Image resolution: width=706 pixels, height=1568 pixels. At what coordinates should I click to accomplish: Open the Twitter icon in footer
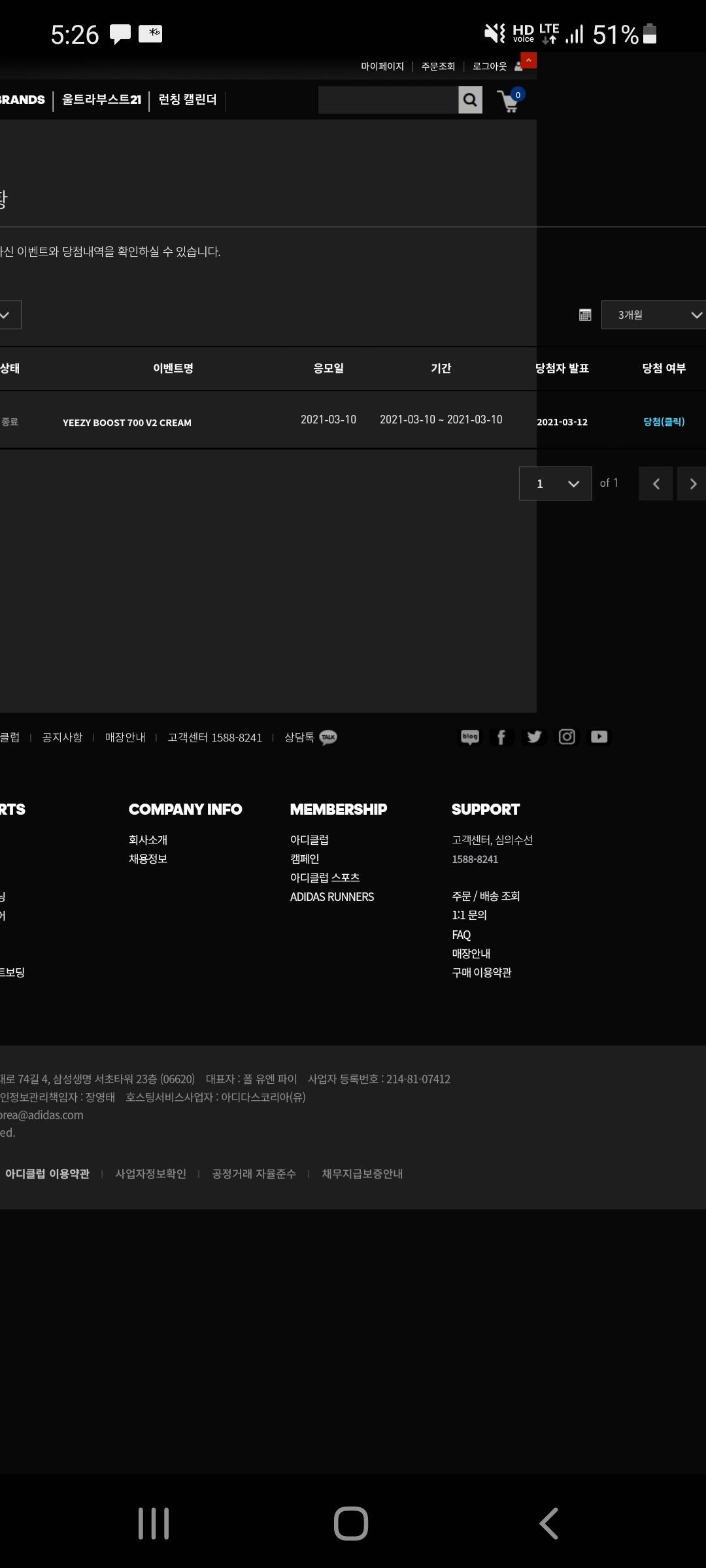(534, 737)
